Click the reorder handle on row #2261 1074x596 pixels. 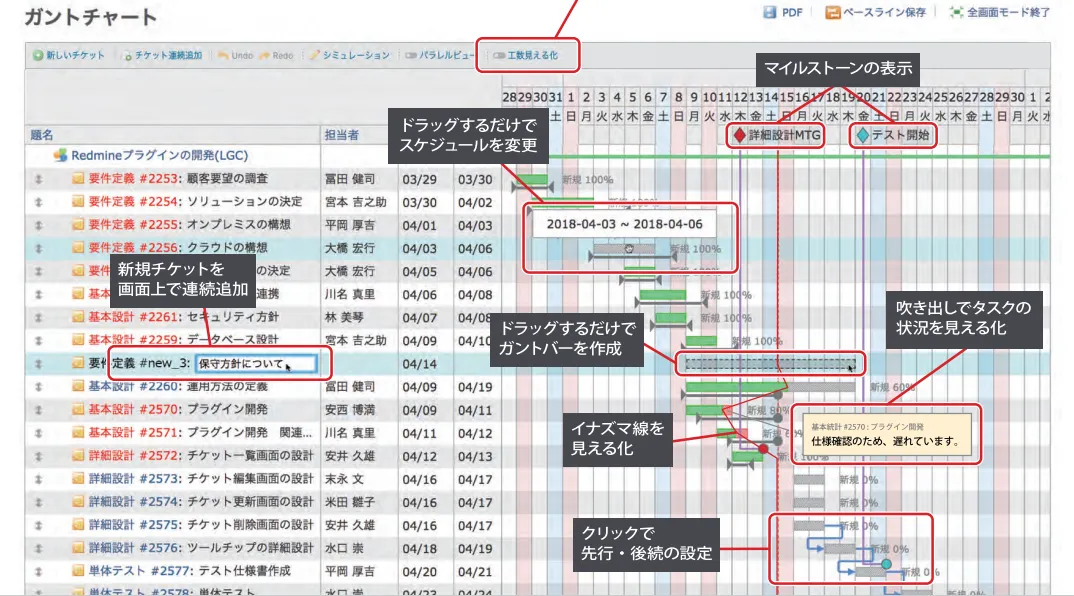38,317
